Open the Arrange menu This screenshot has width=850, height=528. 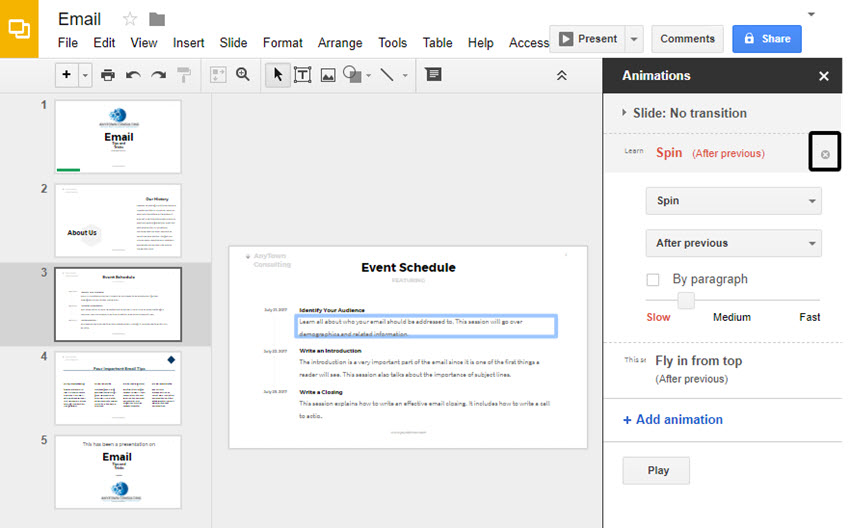[x=340, y=43]
